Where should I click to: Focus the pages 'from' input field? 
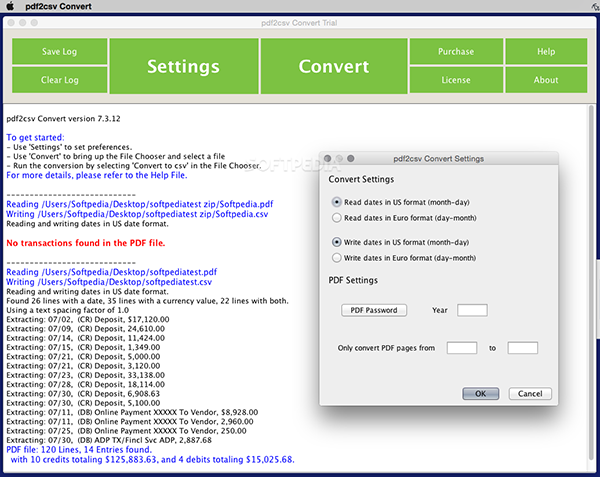(x=462, y=348)
